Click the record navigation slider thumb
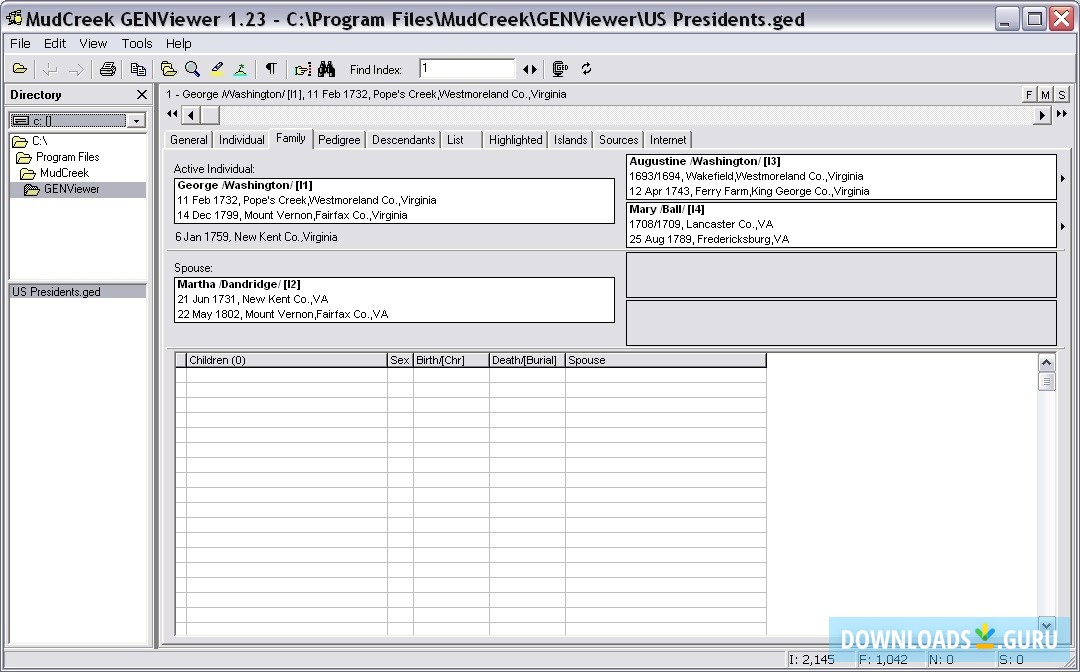Image resolution: width=1080 pixels, height=672 pixels. pyautogui.click(x=210, y=115)
